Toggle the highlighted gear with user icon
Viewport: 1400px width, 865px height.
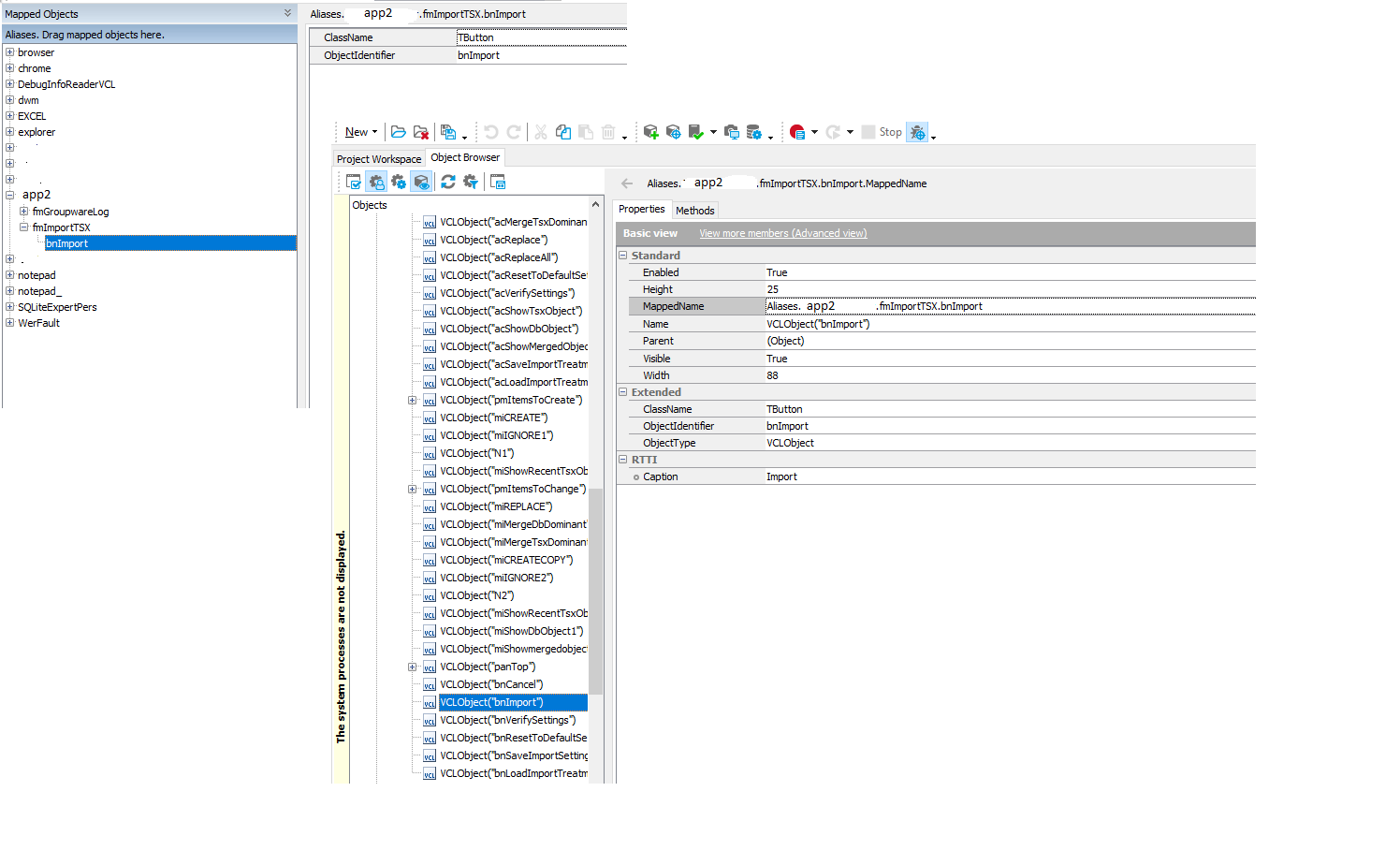click(x=376, y=182)
